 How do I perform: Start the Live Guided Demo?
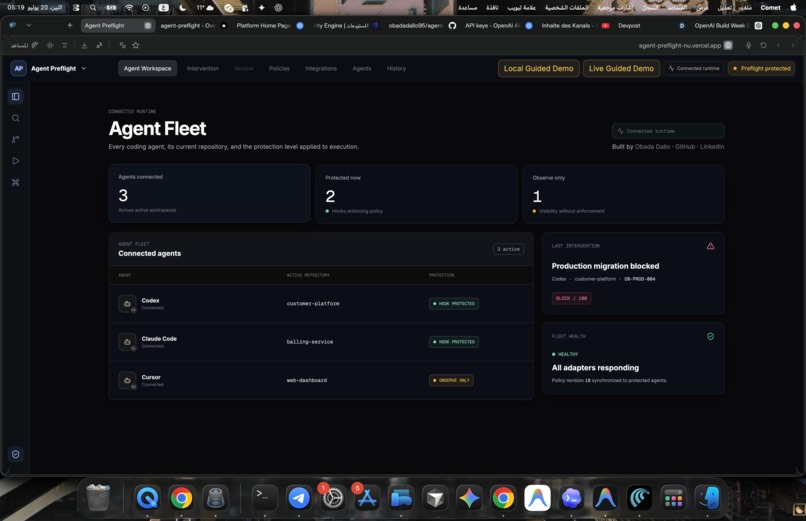[x=621, y=68]
